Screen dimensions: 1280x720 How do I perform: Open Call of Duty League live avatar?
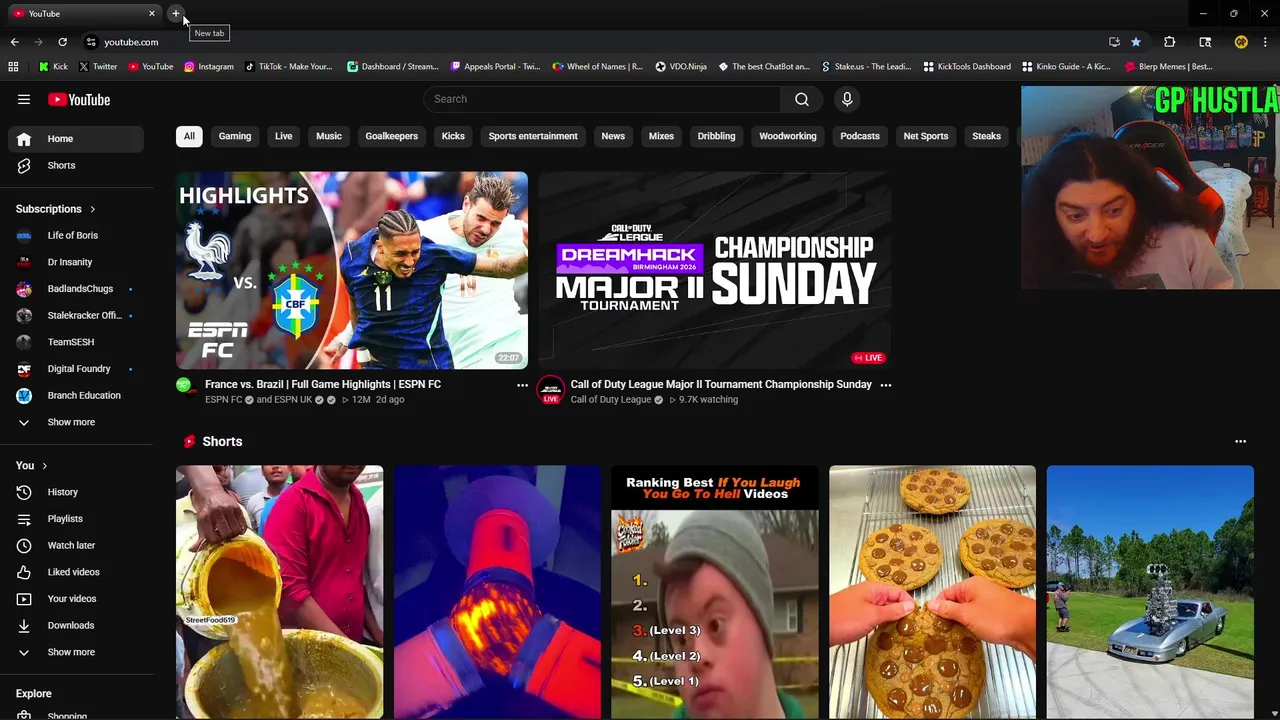[x=551, y=390]
